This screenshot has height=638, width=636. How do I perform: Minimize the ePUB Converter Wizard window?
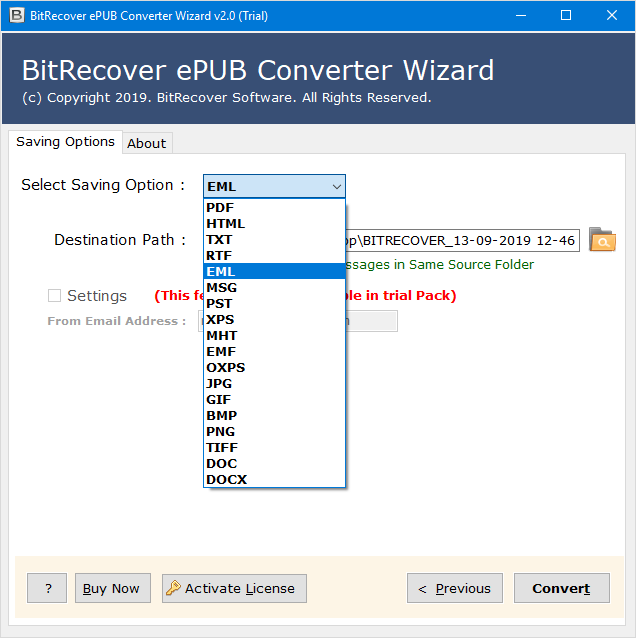tap(521, 15)
